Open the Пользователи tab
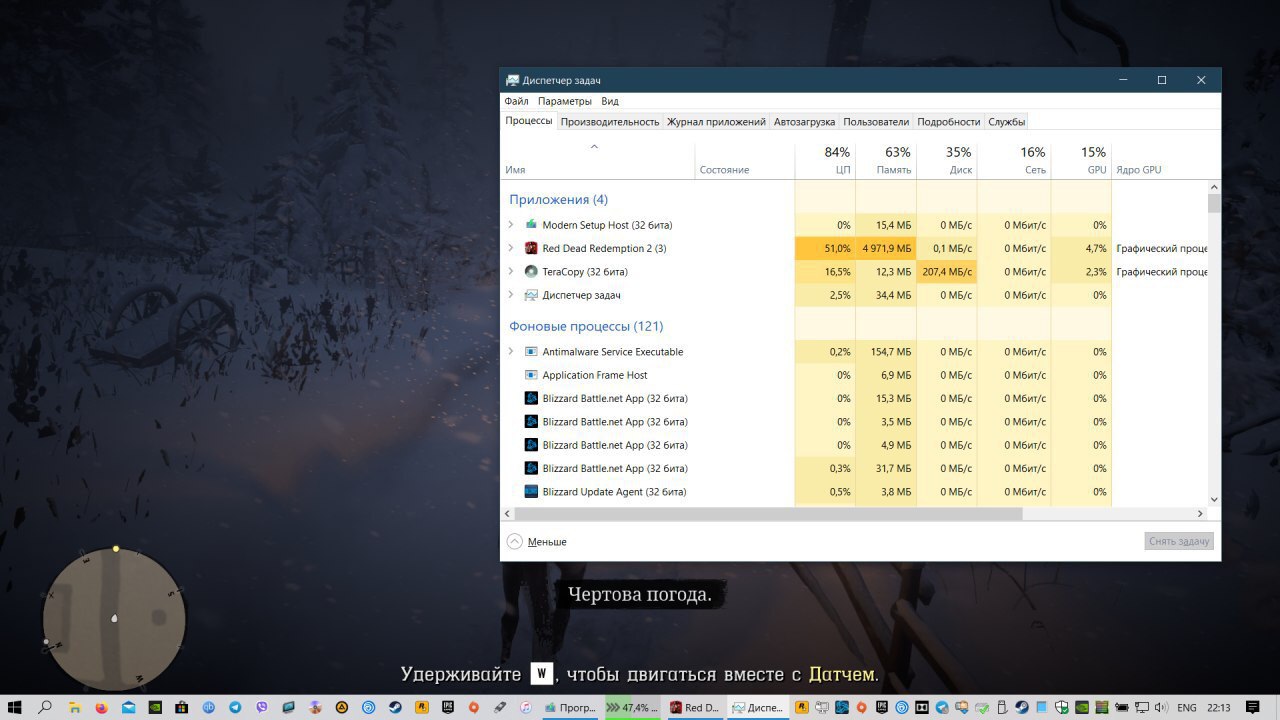 pos(876,121)
